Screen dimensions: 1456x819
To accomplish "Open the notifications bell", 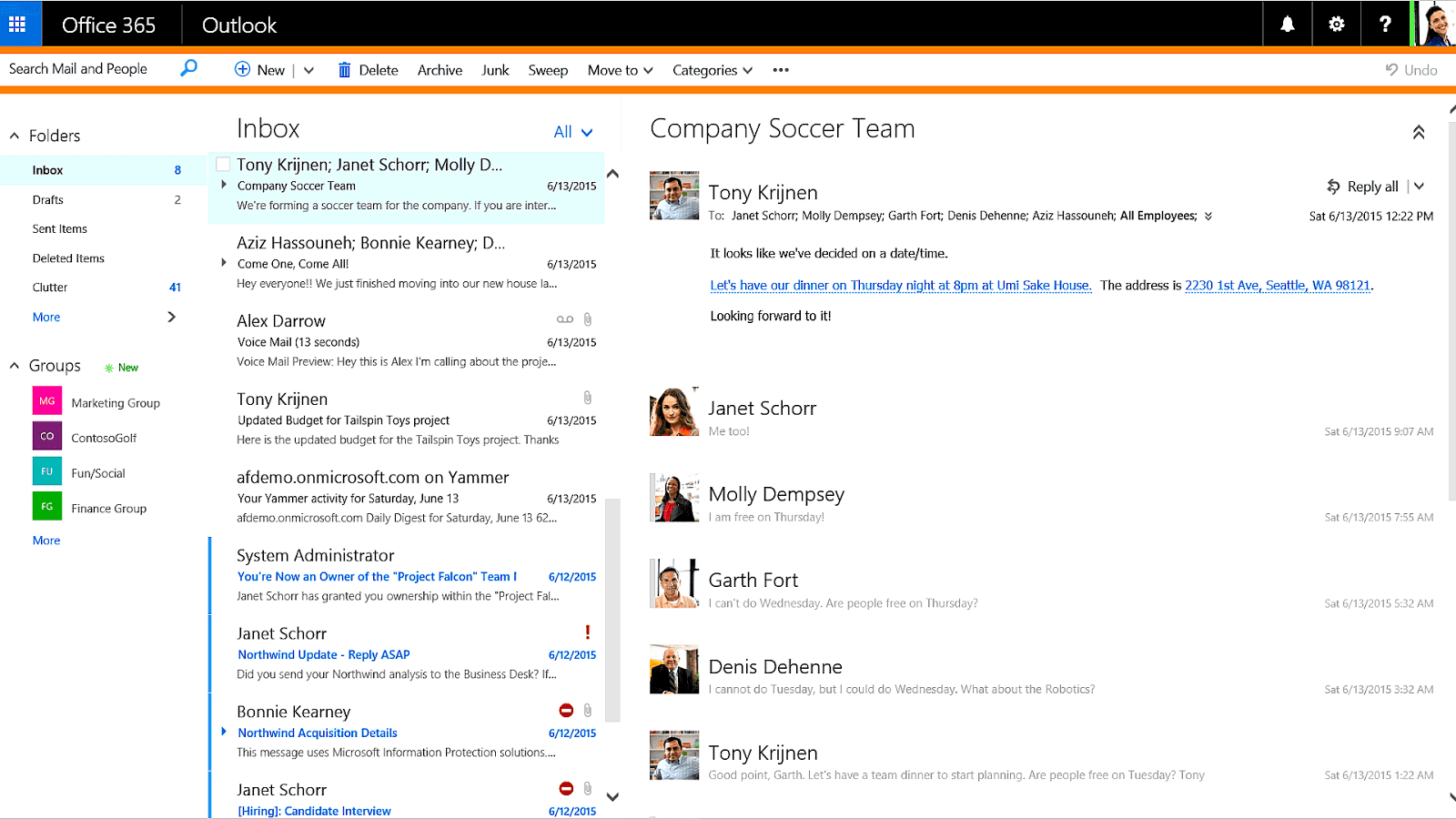I will (1288, 25).
